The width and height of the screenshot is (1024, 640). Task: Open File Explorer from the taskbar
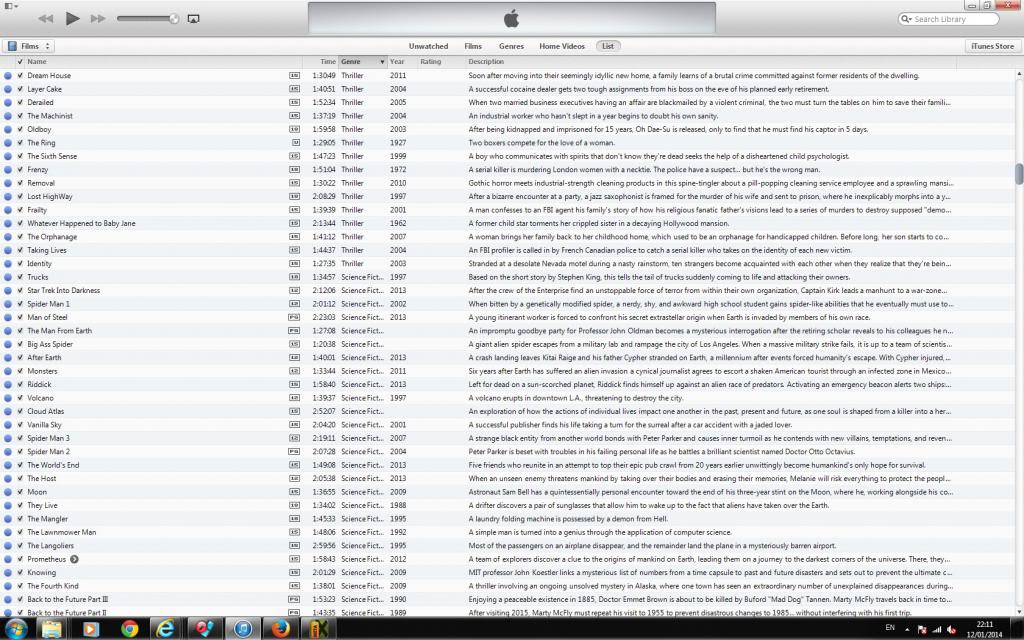(52, 629)
